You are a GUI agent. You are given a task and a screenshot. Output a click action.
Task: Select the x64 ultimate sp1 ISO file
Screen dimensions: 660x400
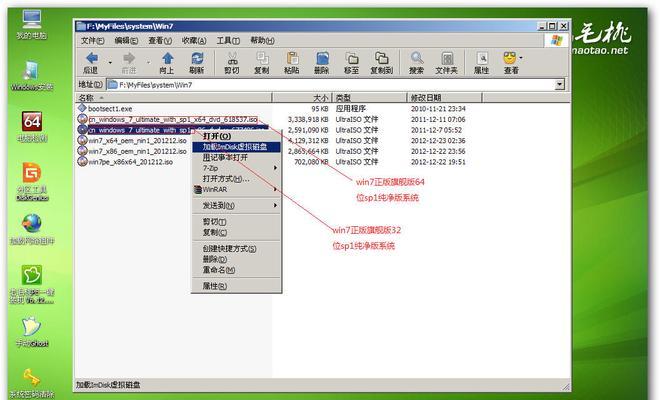tap(168, 119)
